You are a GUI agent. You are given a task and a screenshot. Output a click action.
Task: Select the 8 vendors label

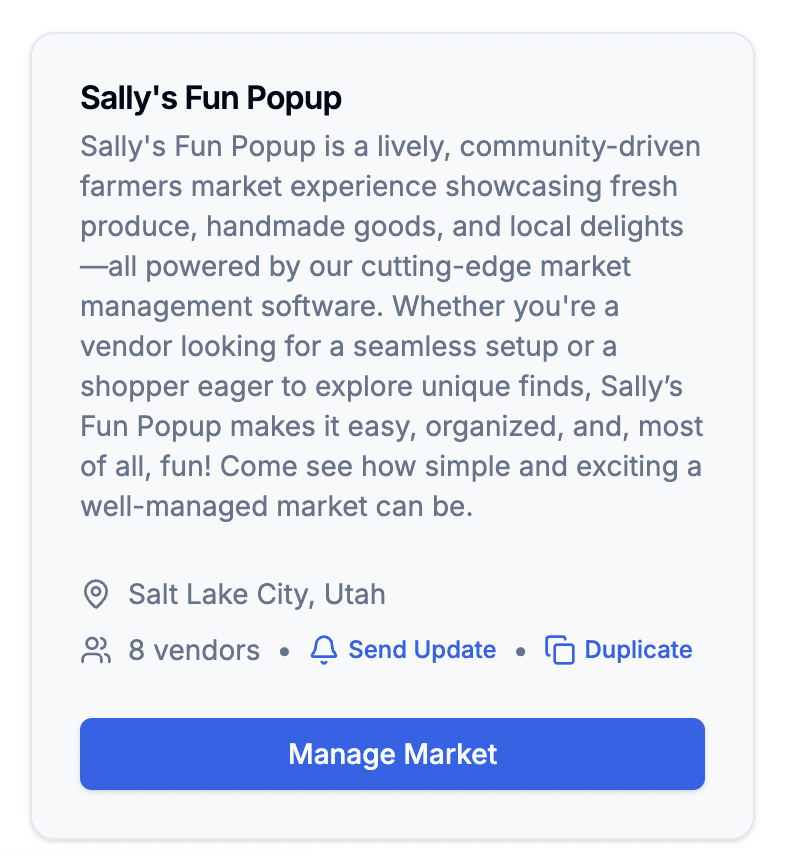click(x=194, y=650)
